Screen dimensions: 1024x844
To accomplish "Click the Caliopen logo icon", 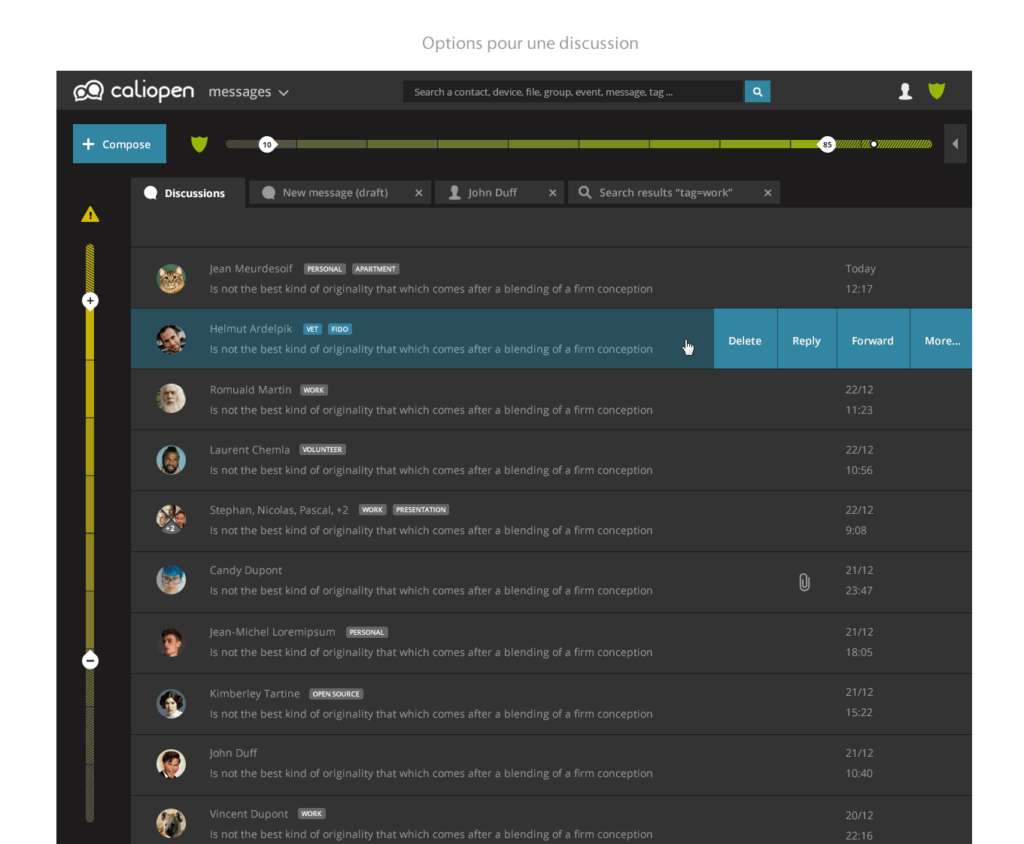I will (x=88, y=91).
